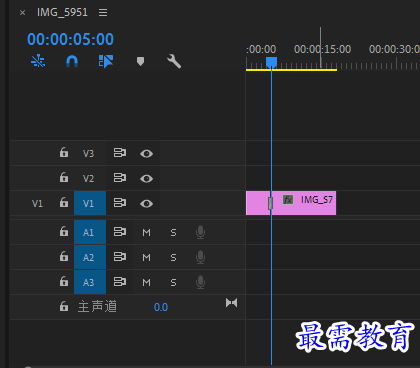The width and height of the screenshot is (420, 368).
Task: Toggle lock on track V1
Action: tap(64, 203)
